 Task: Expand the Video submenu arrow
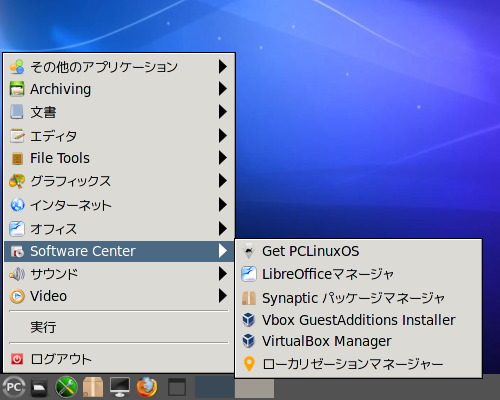(x=223, y=296)
